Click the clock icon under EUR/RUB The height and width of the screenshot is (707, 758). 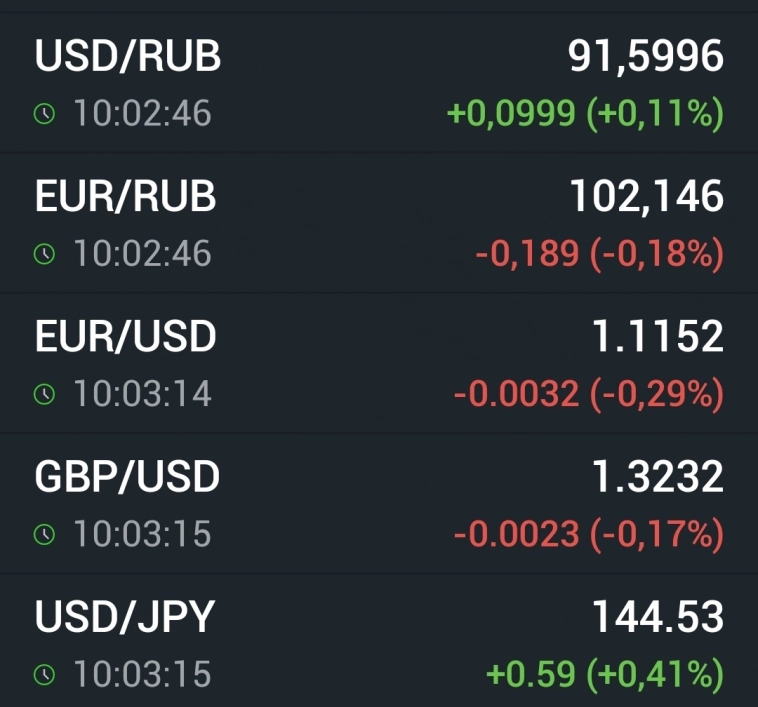pyautogui.click(x=43, y=254)
